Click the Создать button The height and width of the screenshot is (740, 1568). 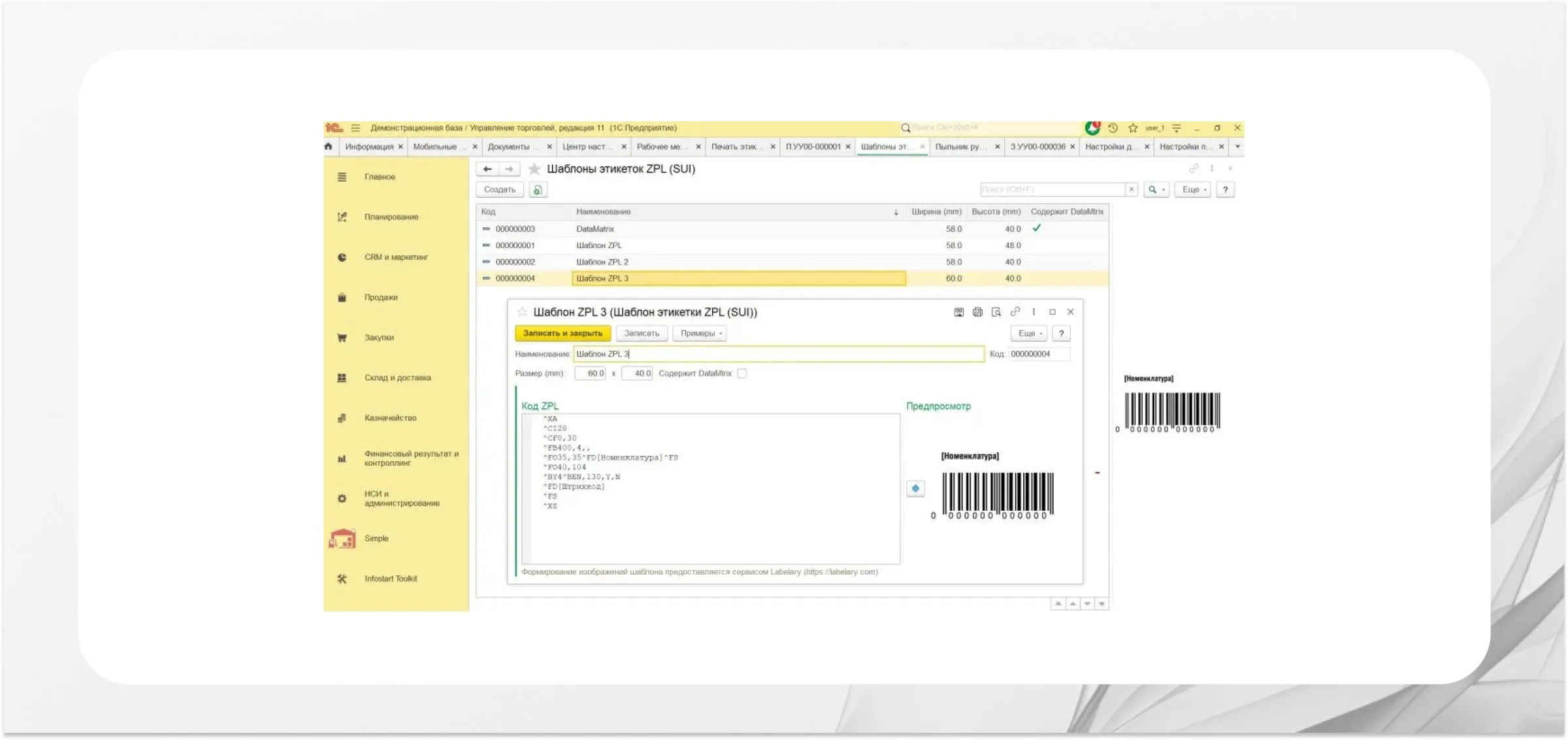500,189
